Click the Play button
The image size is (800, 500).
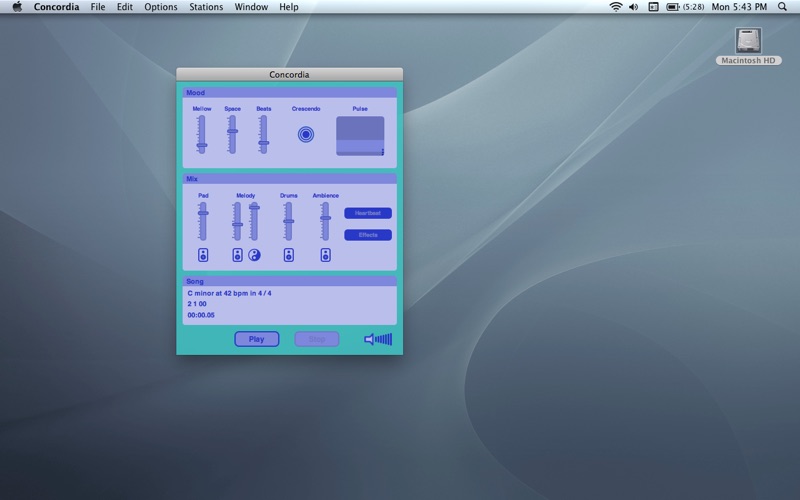[257, 339]
